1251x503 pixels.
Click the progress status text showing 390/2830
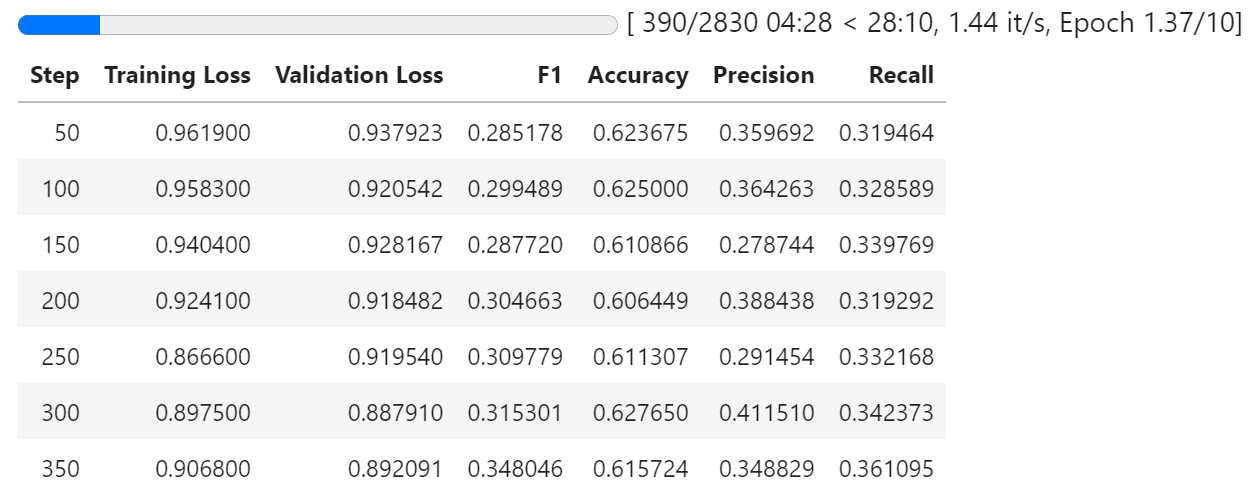934,24
